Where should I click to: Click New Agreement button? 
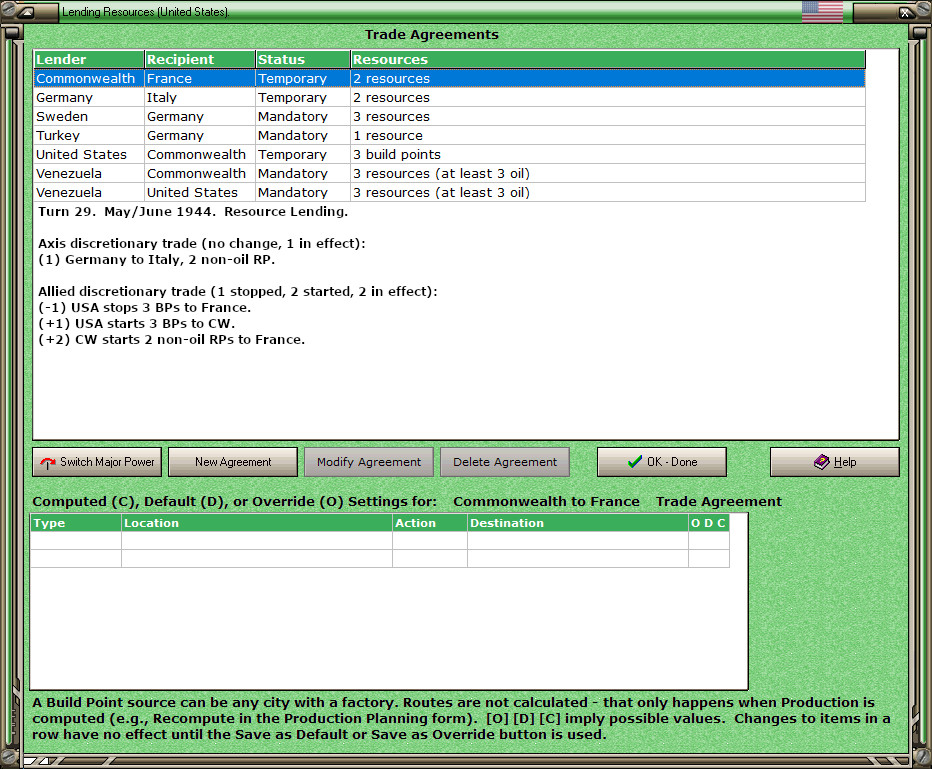click(x=233, y=462)
